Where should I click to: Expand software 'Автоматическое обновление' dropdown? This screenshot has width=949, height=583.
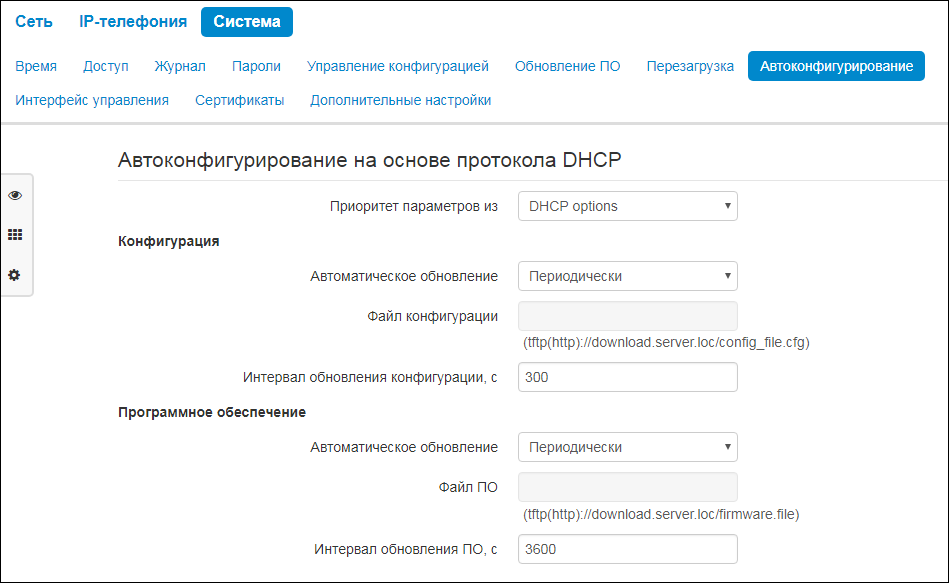coord(627,447)
